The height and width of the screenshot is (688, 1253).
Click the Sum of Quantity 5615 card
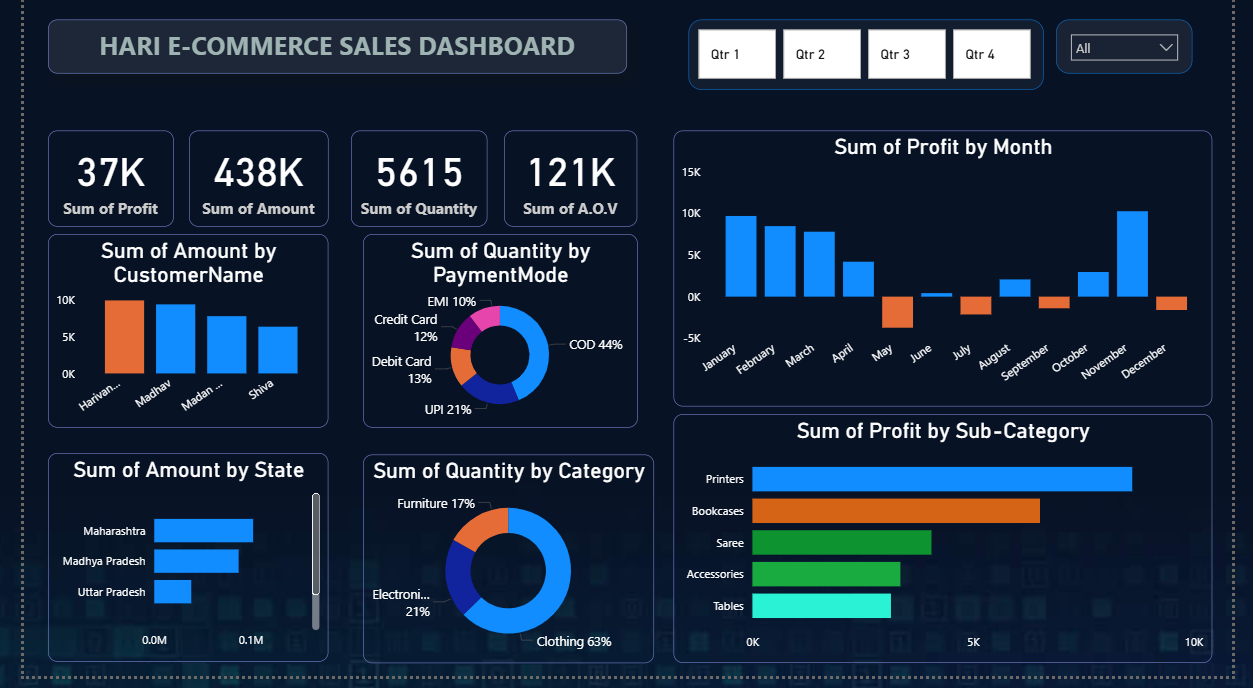(419, 178)
